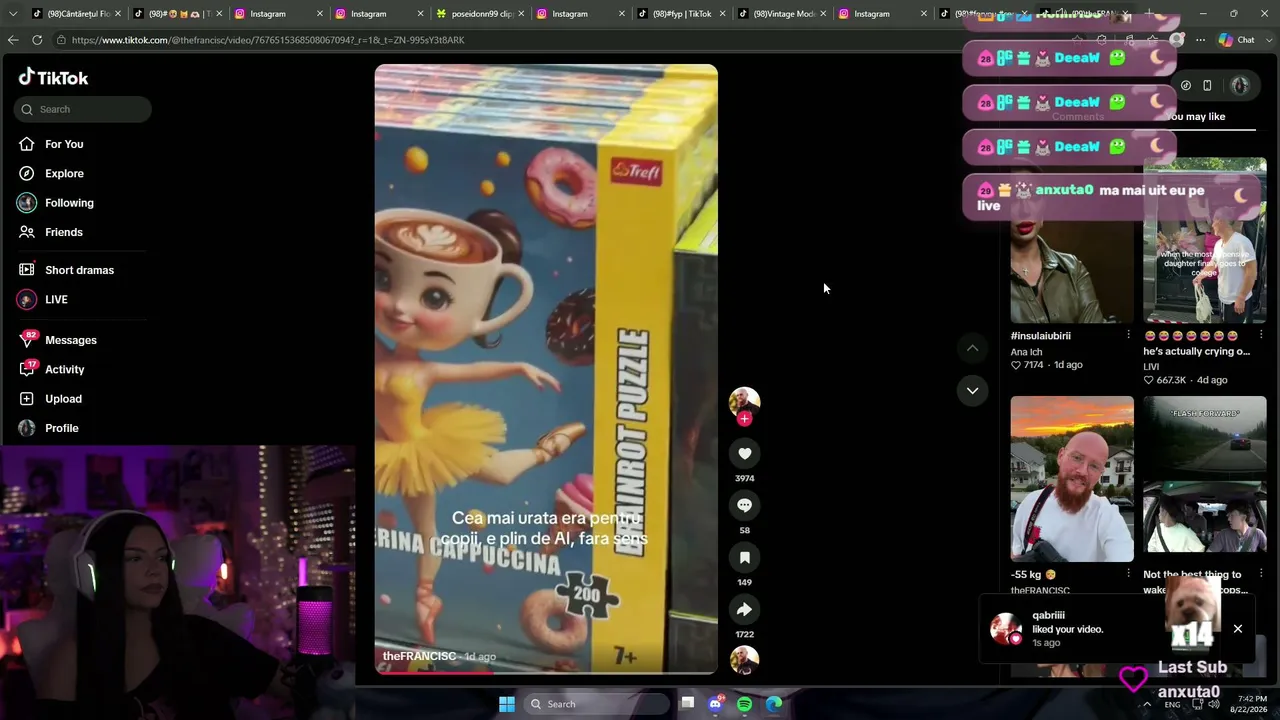Image resolution: width=1280 pixels, height=720 pixels.
Task: Close the (98)#fyp TikTok tab
Action: point(722,14)
